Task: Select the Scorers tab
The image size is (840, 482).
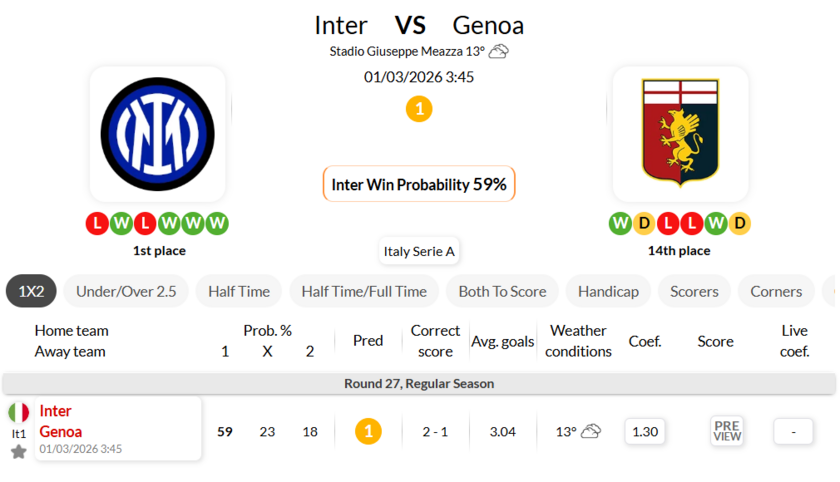Action: pos(694,291)
